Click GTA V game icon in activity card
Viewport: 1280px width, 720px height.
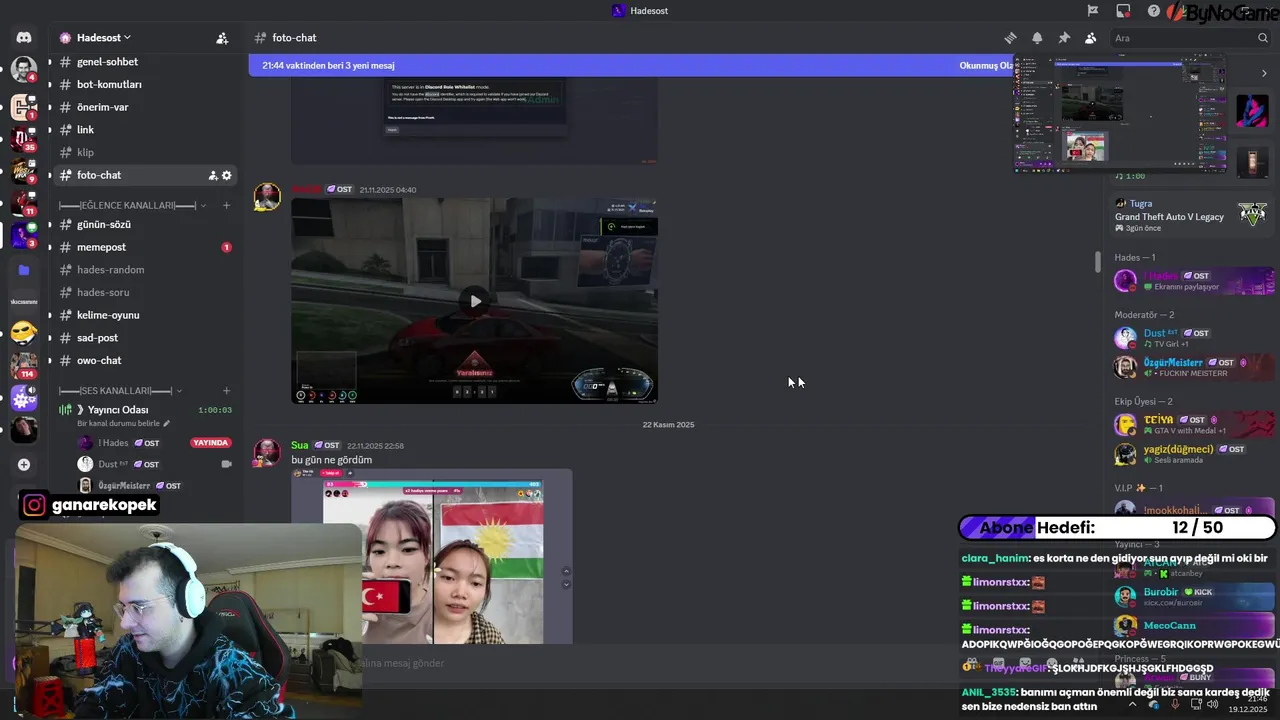coord(1252,213)
